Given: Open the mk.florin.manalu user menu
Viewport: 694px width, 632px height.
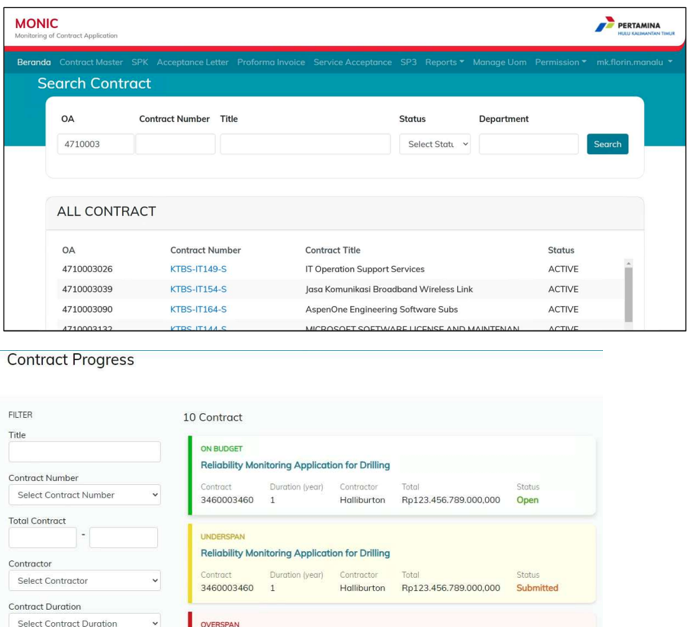Looking at the screenshot, I should click(634, 62).
